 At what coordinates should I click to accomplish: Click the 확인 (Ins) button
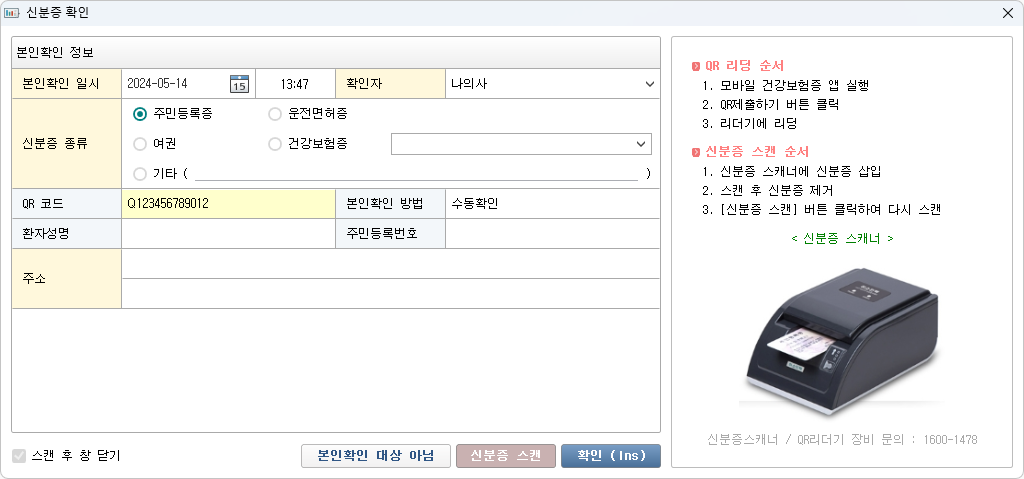[x=610, y=456]
